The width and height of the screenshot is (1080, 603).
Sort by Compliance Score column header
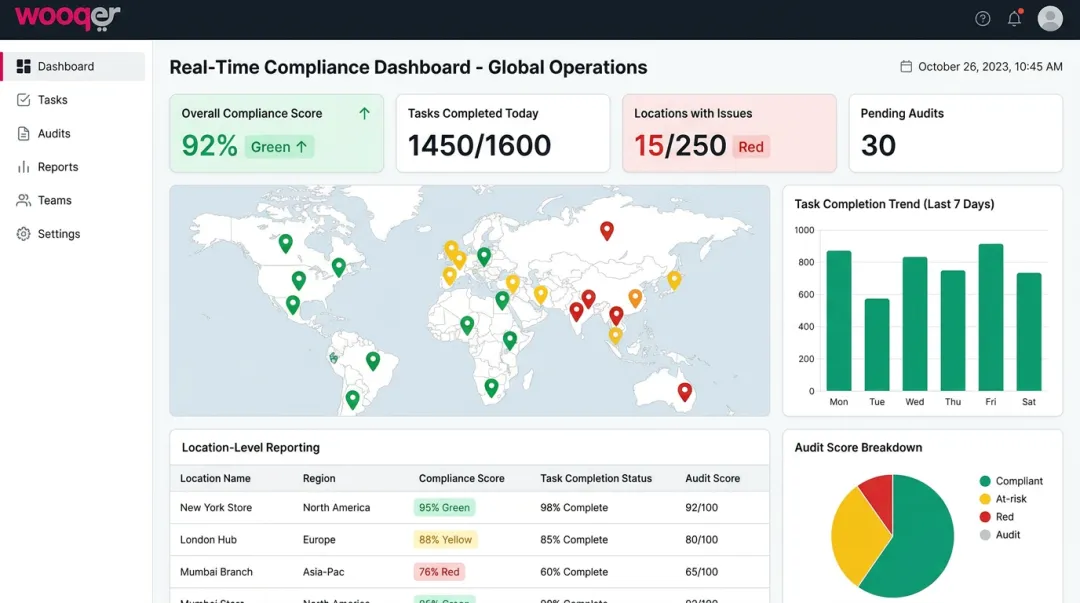461,478
